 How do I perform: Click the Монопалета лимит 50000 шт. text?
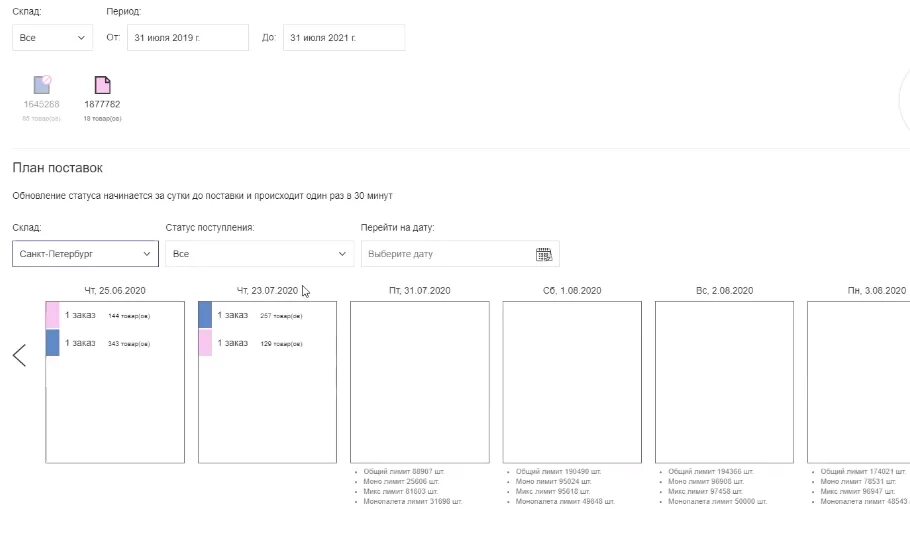point(717,501)
